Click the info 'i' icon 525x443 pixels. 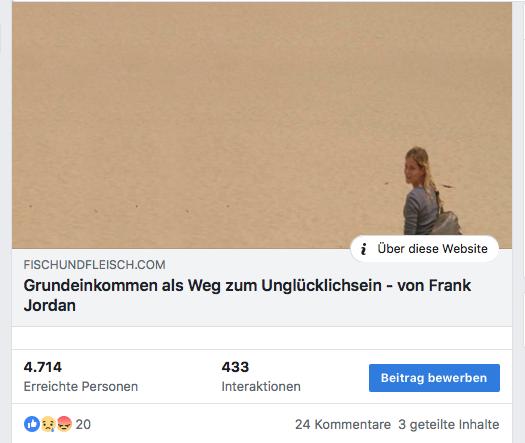pyautogui.click(x=364, y=249)
